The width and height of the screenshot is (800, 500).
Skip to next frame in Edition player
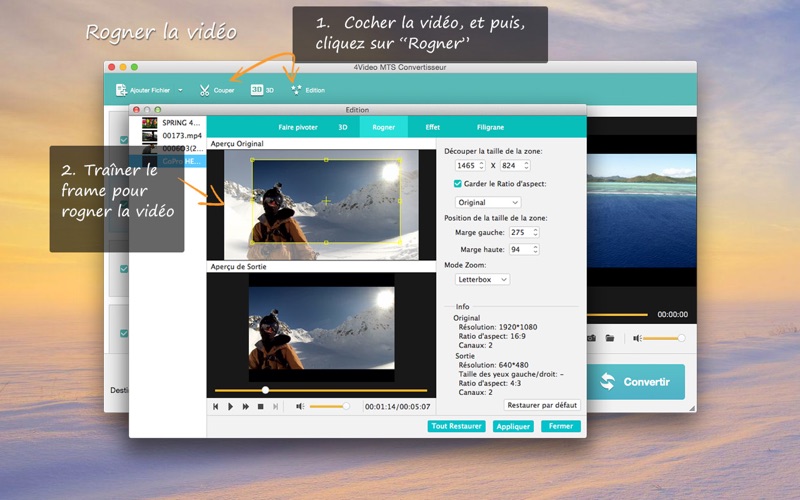coord(276,407)
